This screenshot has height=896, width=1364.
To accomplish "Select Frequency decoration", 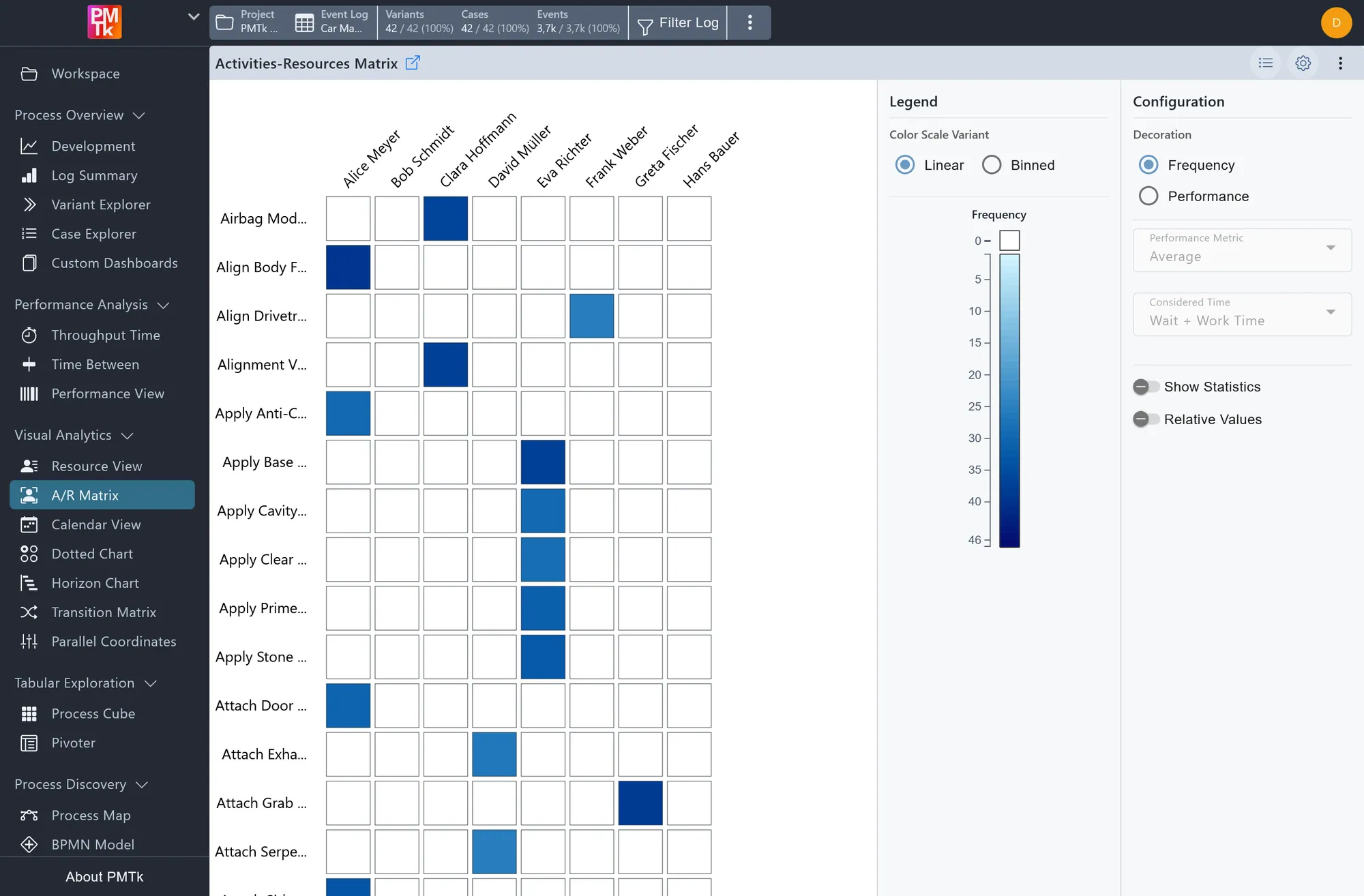I will (1148, 165).
